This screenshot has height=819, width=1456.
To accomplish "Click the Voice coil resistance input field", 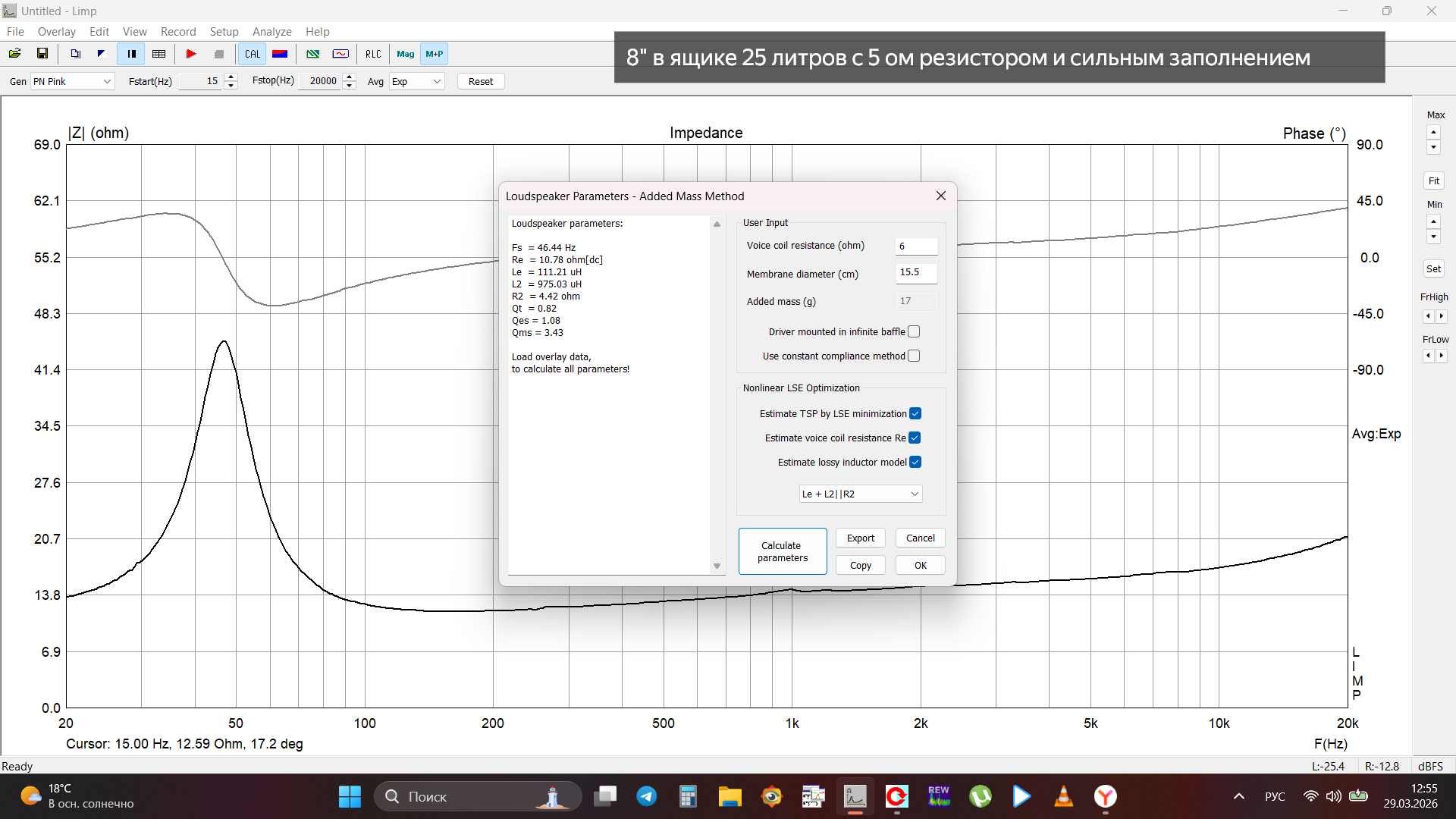I will 916,246.
